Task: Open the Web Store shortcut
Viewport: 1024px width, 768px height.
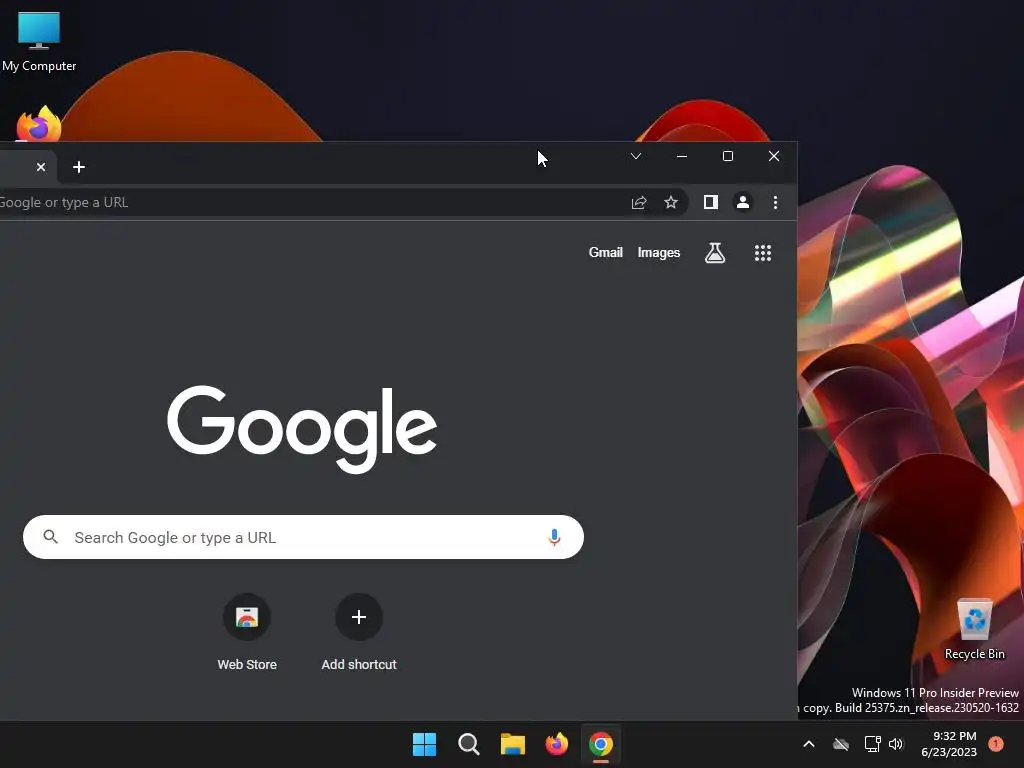Action: click(247, 632)
